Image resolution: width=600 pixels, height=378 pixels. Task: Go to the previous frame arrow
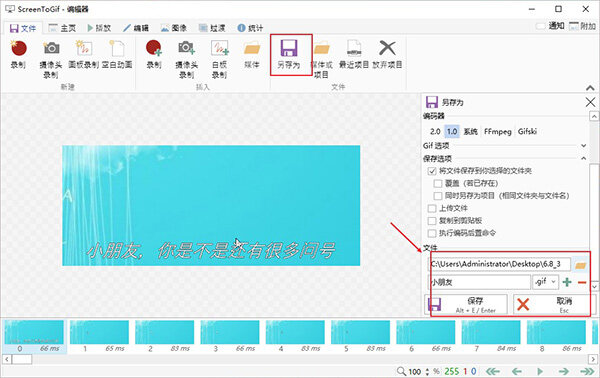(x=517, y=371)
